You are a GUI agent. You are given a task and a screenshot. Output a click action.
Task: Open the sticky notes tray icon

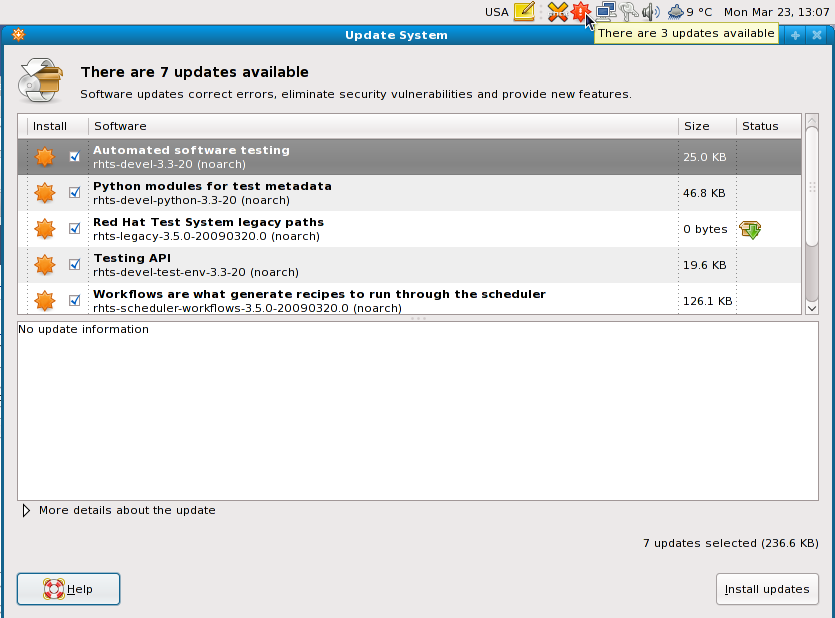click(x=524, y=12)
